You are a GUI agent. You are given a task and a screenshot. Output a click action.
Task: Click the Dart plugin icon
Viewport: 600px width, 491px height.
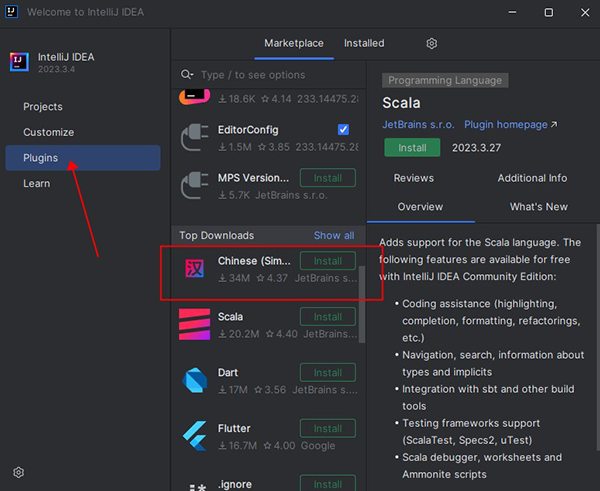[x=195, y=381]
